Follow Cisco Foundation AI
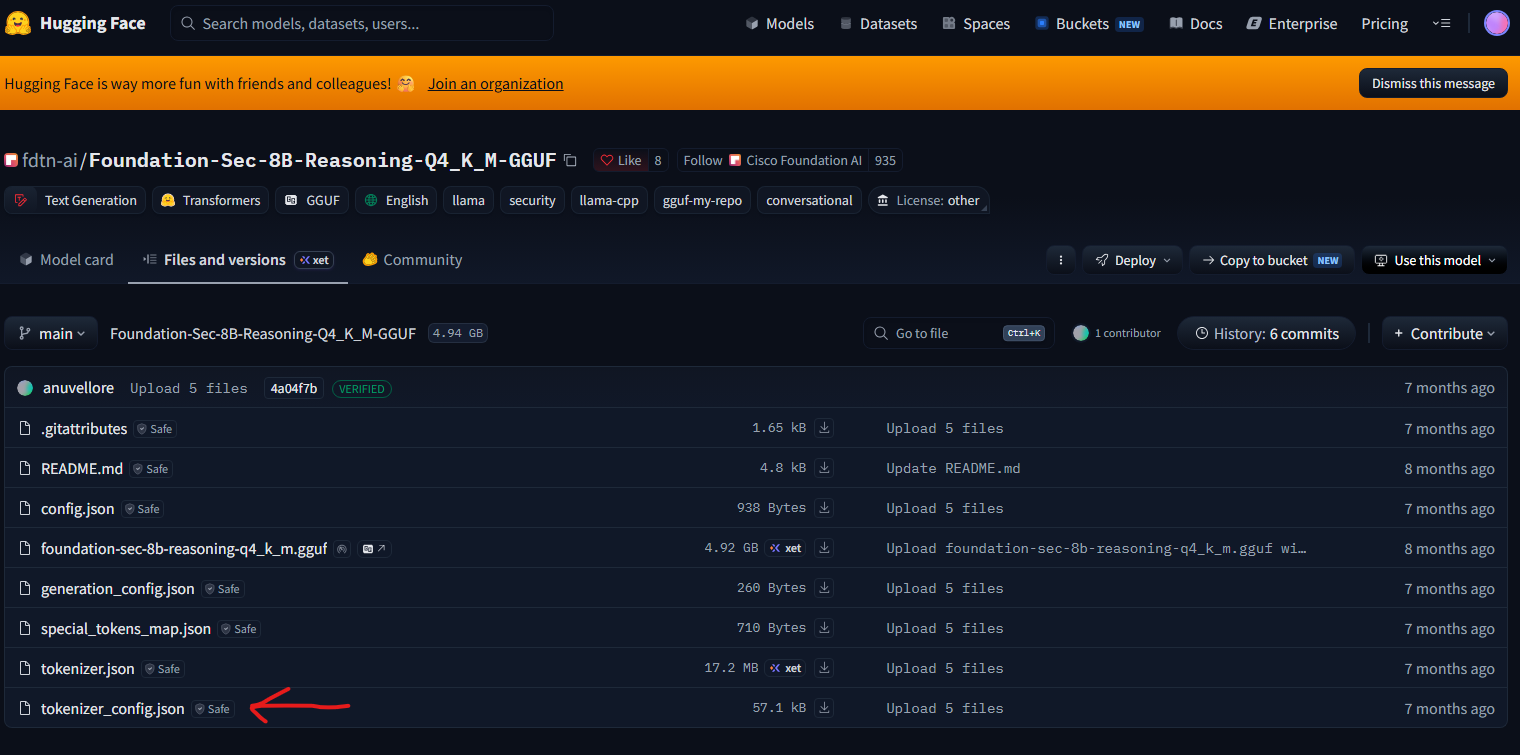 703,160
